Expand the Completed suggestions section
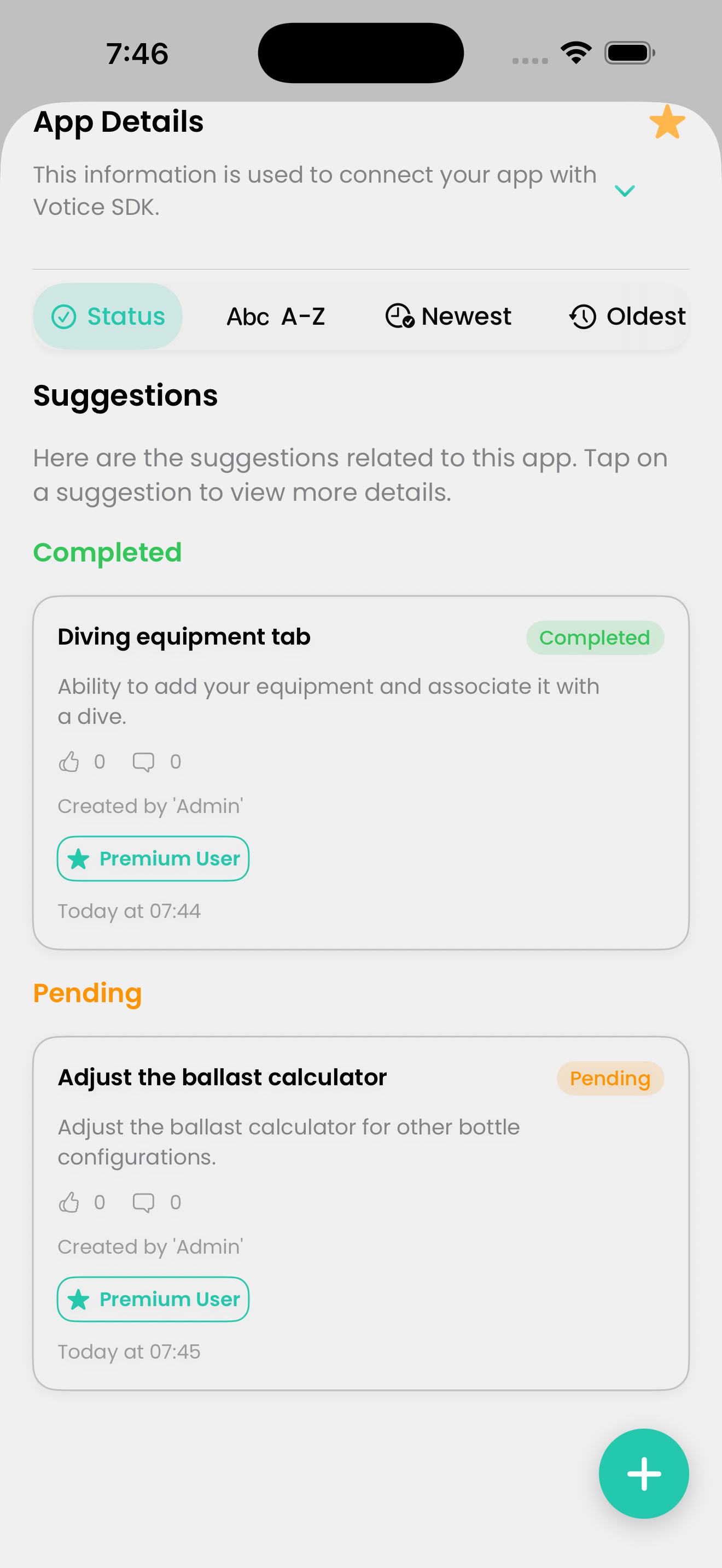The height and width of the screenshot is (1568, 722). point(108,553)
